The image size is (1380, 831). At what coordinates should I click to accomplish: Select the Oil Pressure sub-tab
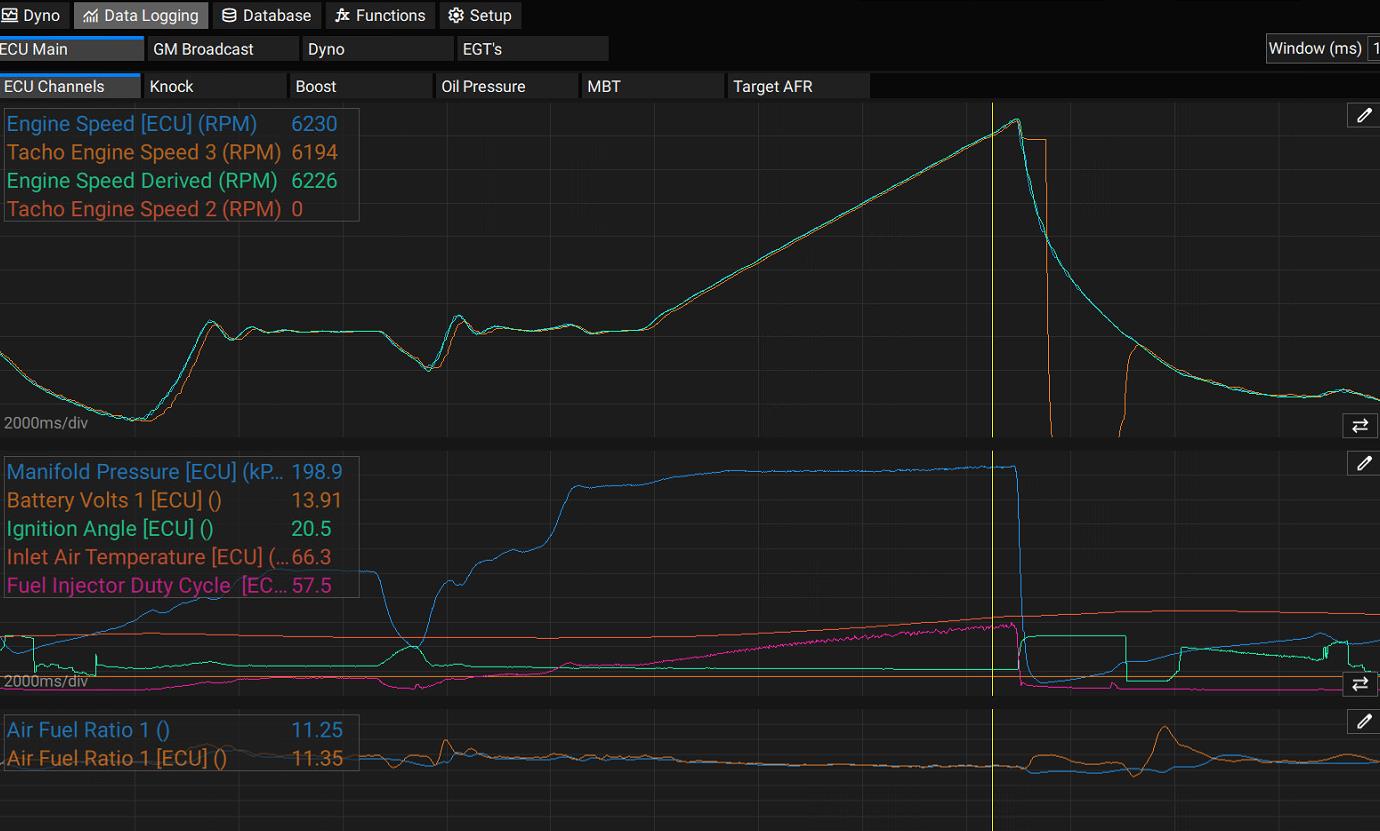(x=507, y=86)
